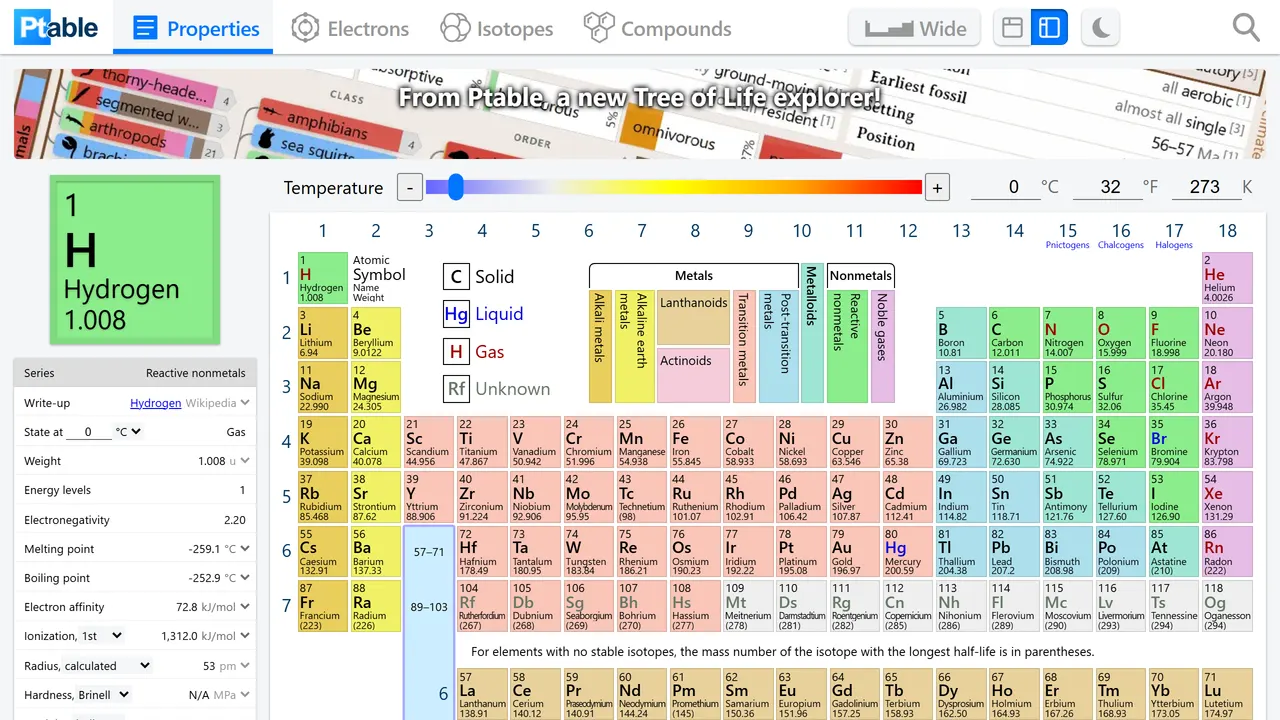Select the 57–71 lanthanoid range cell
Image resolution: width=1280 pixels, height=720 pixels.
pyautogui.click(x=428, y=551)
